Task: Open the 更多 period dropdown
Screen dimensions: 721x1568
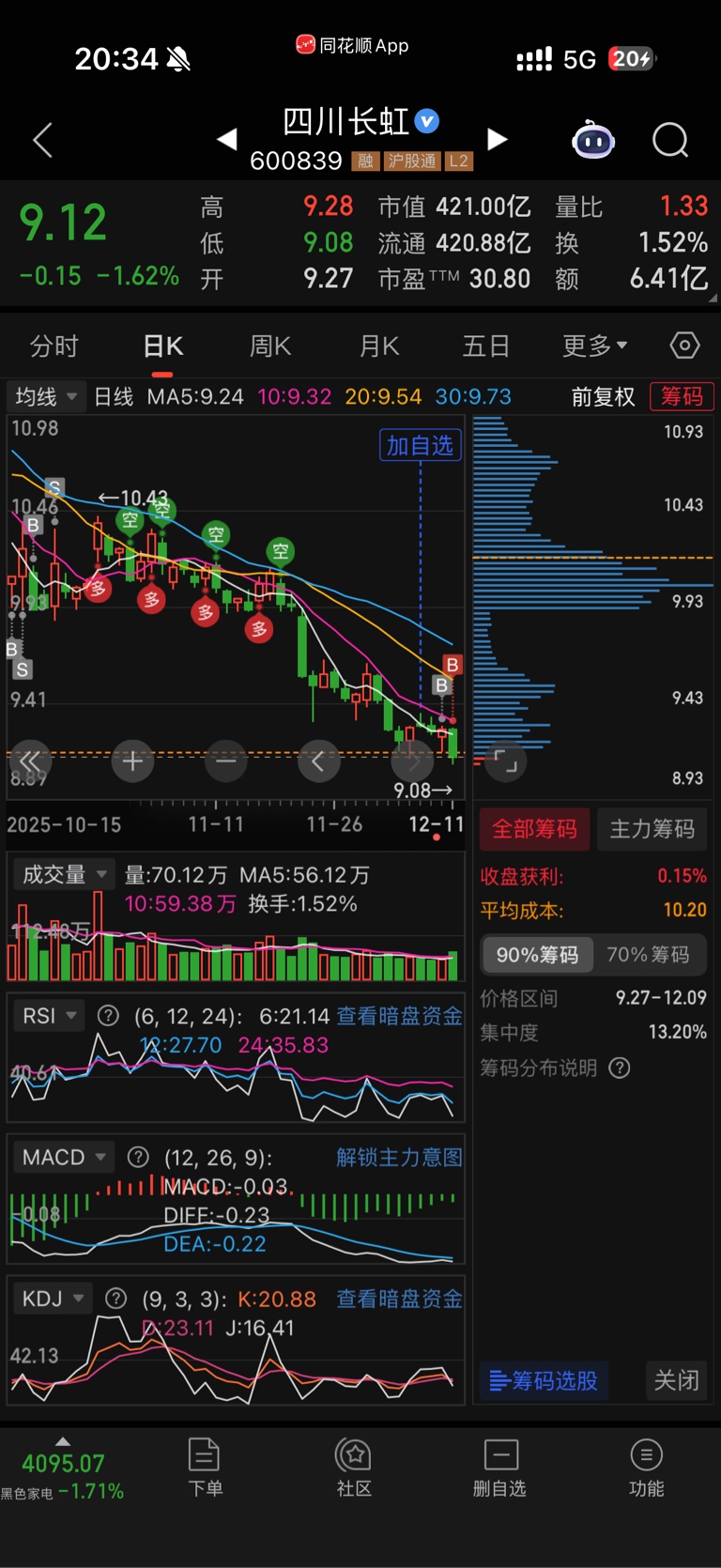Action: [x=595, y=346]
